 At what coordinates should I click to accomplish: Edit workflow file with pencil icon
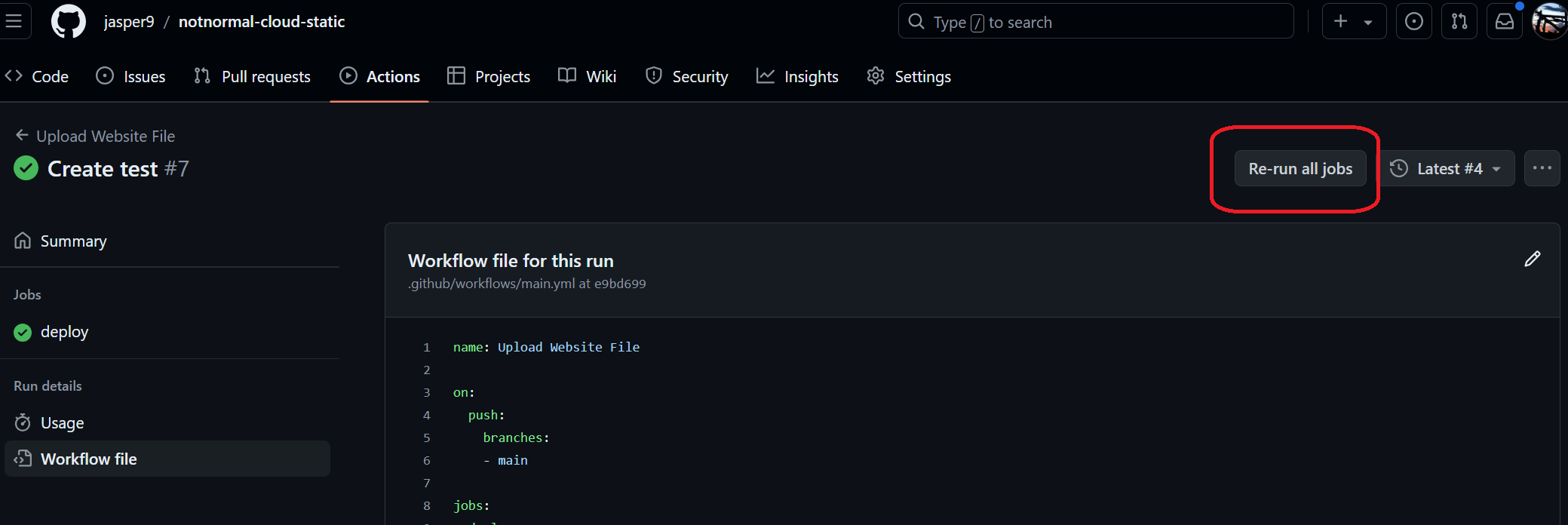tap(1532, 259)
